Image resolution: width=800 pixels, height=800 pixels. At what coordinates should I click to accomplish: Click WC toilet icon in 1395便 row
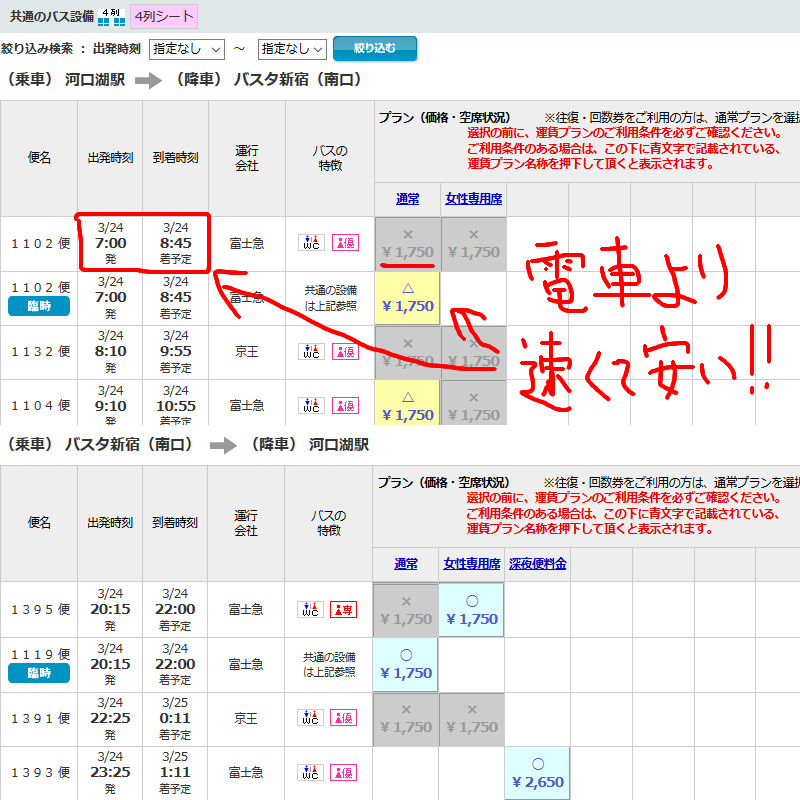[310, 609]
